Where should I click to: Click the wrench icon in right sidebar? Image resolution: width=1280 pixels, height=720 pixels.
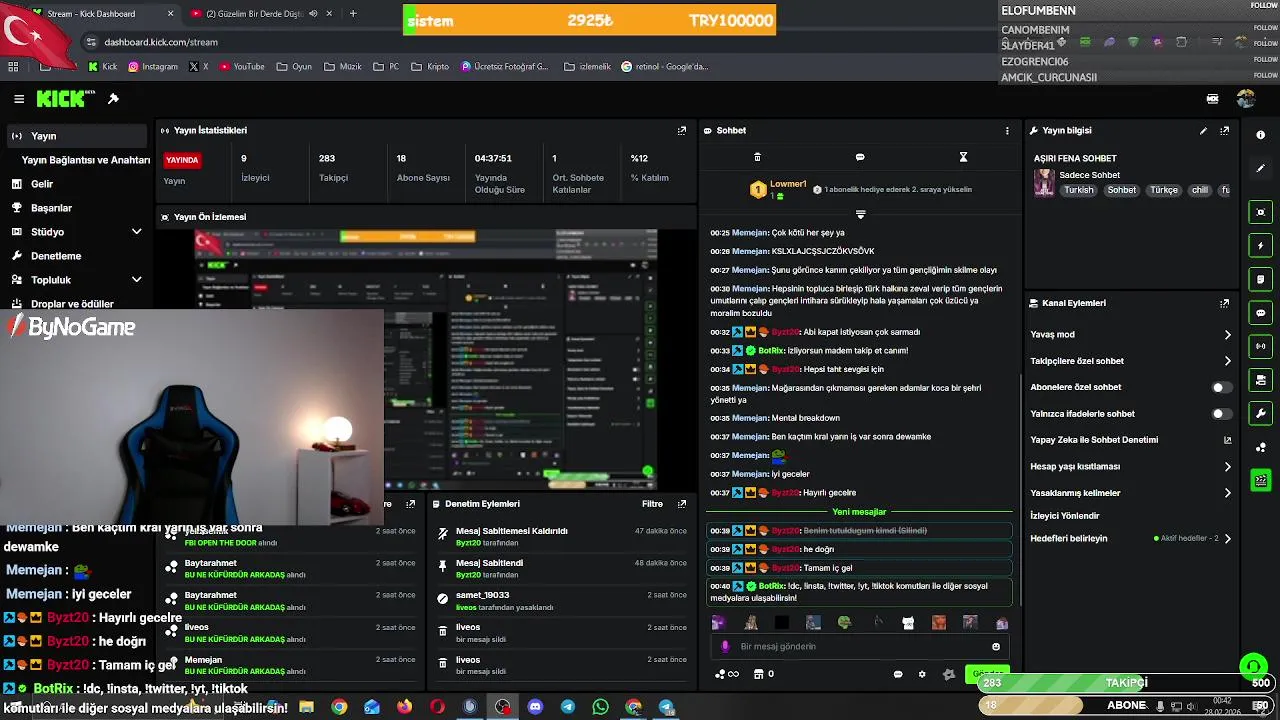pos(1260,413)
